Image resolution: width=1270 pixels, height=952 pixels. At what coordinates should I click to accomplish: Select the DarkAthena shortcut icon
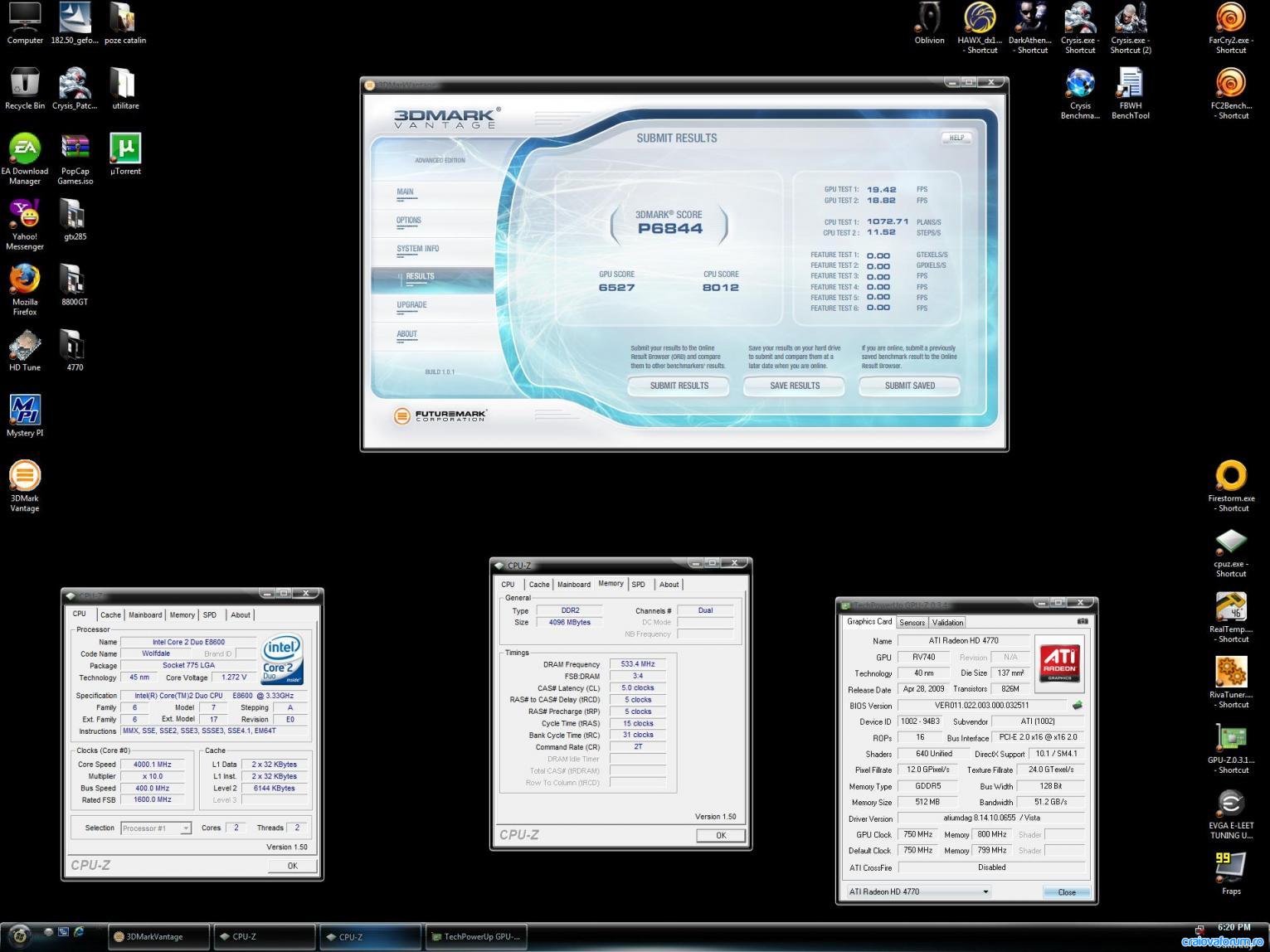tap(1029, 28)
